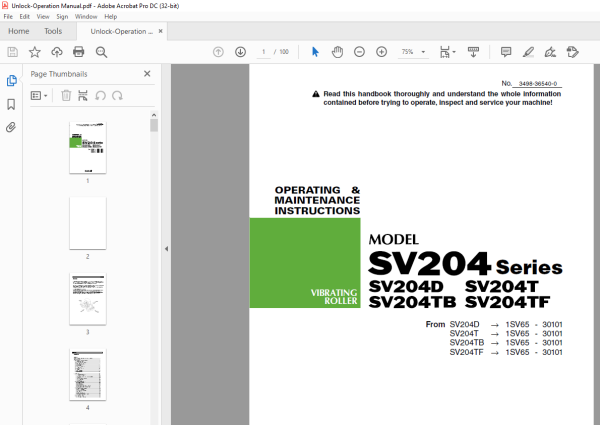Open the View menu

43,16
